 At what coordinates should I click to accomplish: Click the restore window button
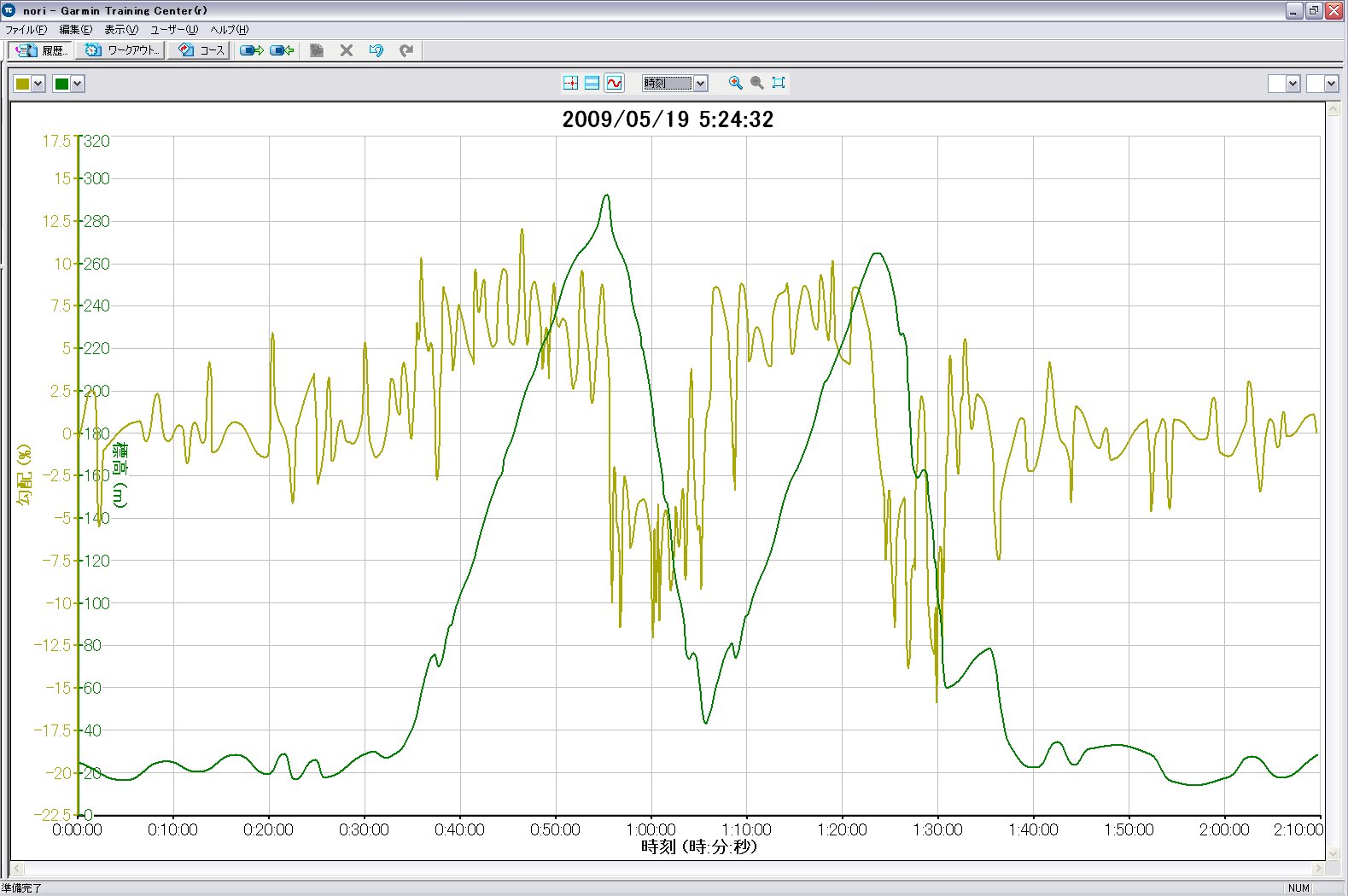1314,10
